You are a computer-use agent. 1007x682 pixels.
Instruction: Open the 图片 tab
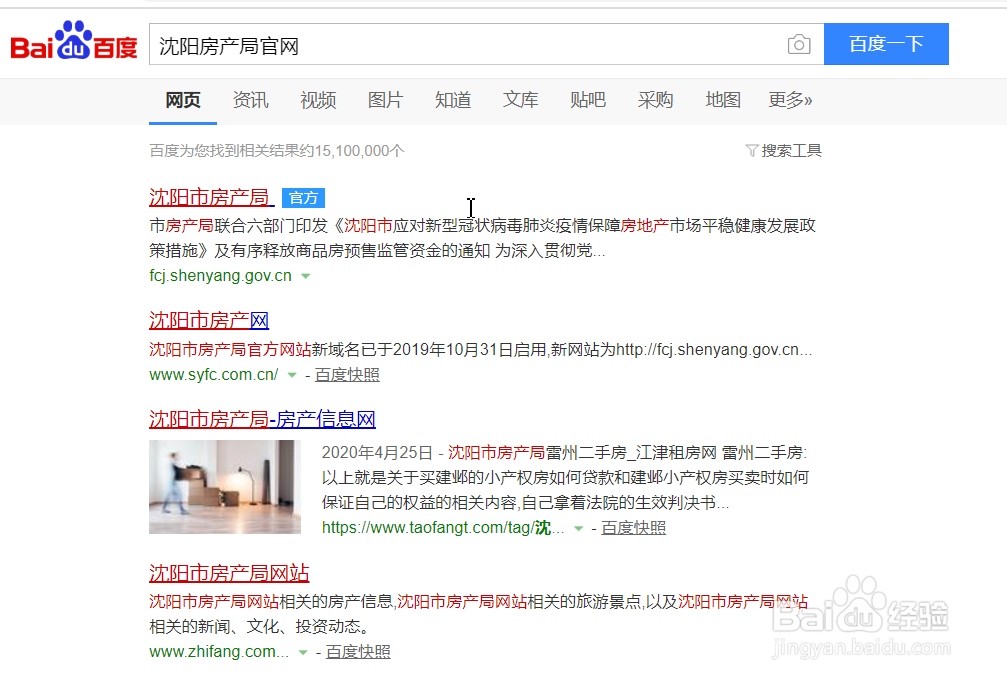tap(385, 100)
